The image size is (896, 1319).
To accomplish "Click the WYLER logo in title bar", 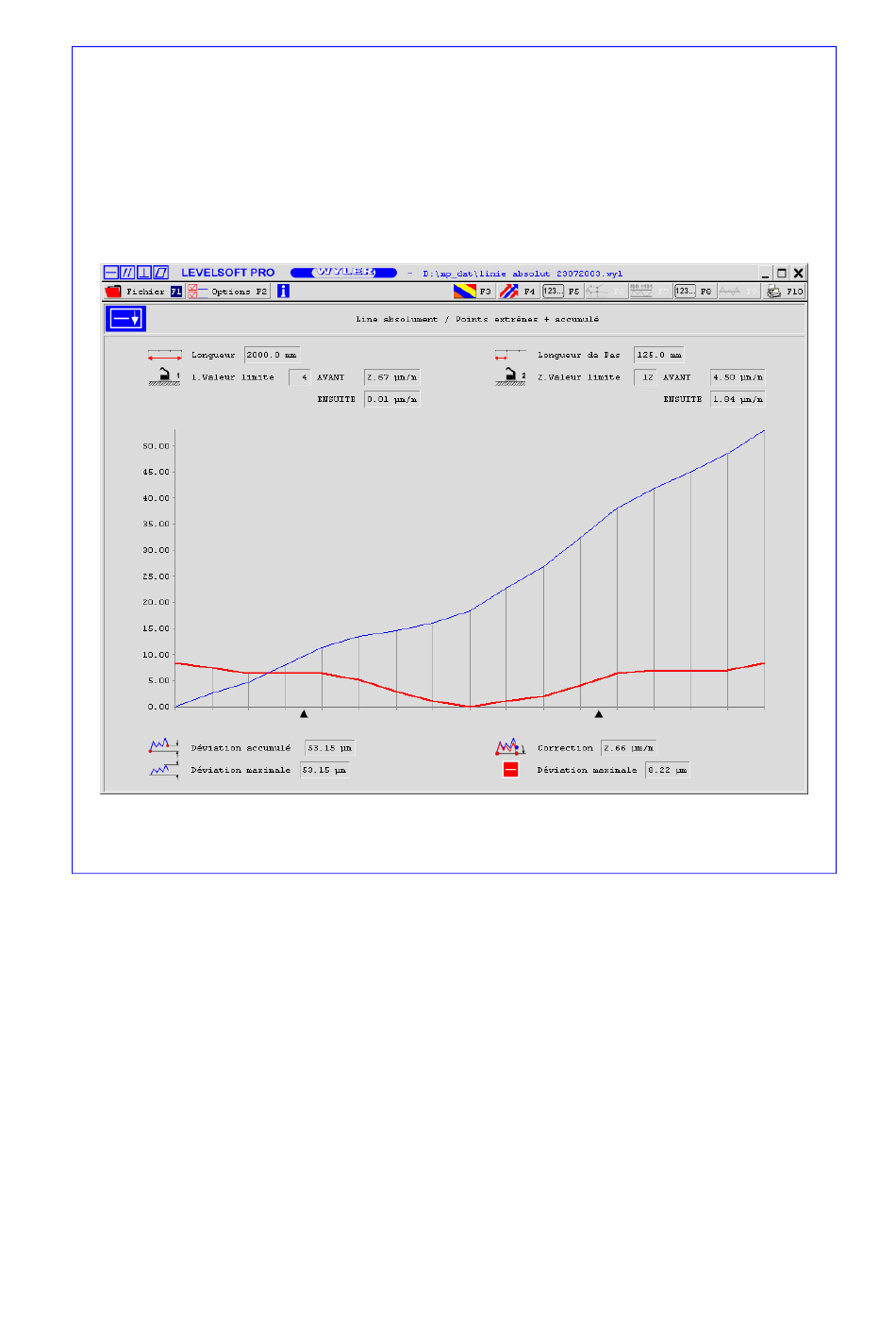I will [x=343, y=273].
